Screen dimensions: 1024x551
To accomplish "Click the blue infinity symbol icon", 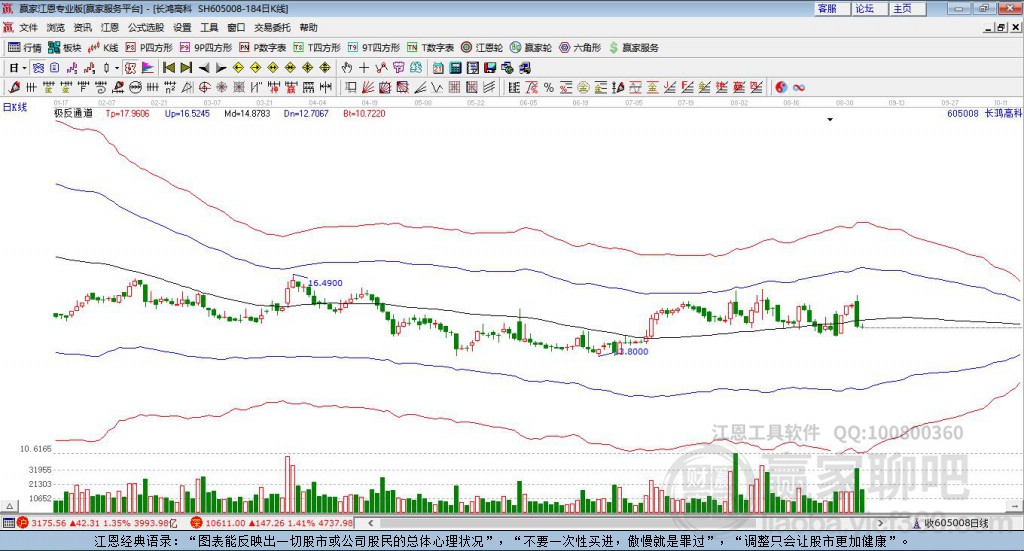I will tap(798, 87).
